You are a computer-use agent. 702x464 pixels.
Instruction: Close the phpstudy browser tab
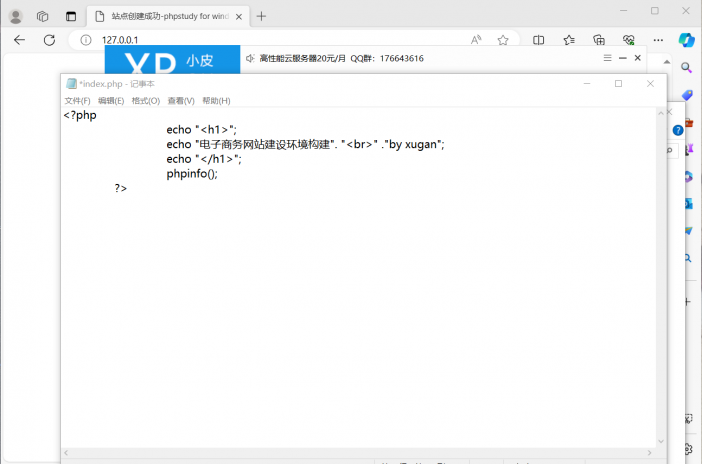coord(239,17)
